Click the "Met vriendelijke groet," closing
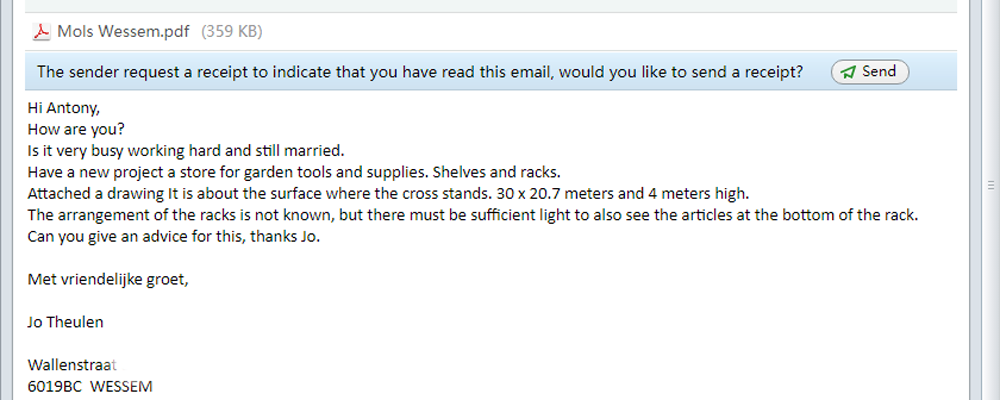Screen dimensions: 1000x400 click(108, 280)
